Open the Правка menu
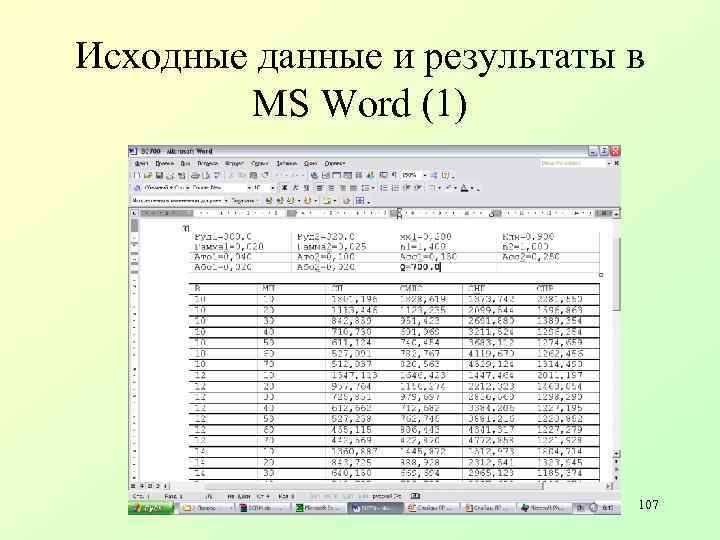Viewport: 720px width, 540px height. tap(164, 163)
